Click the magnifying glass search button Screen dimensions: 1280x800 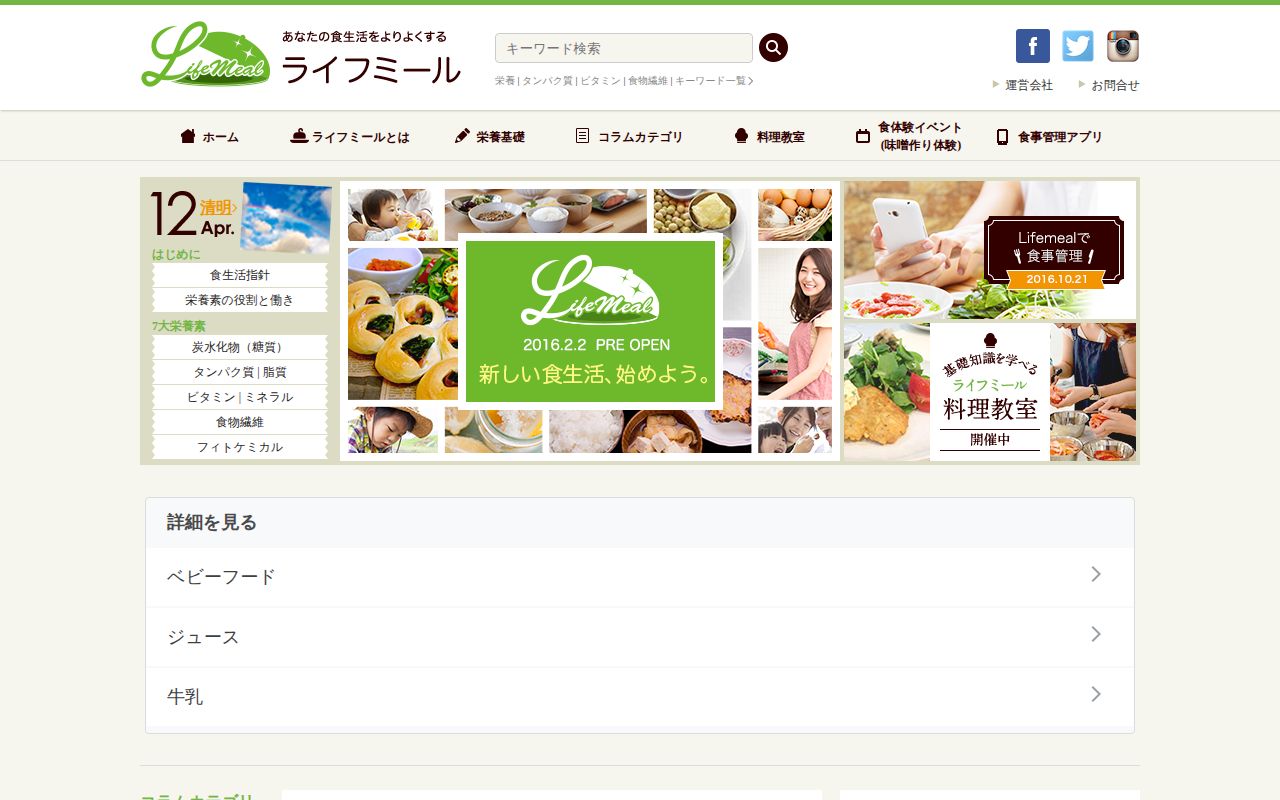point(773,47)
